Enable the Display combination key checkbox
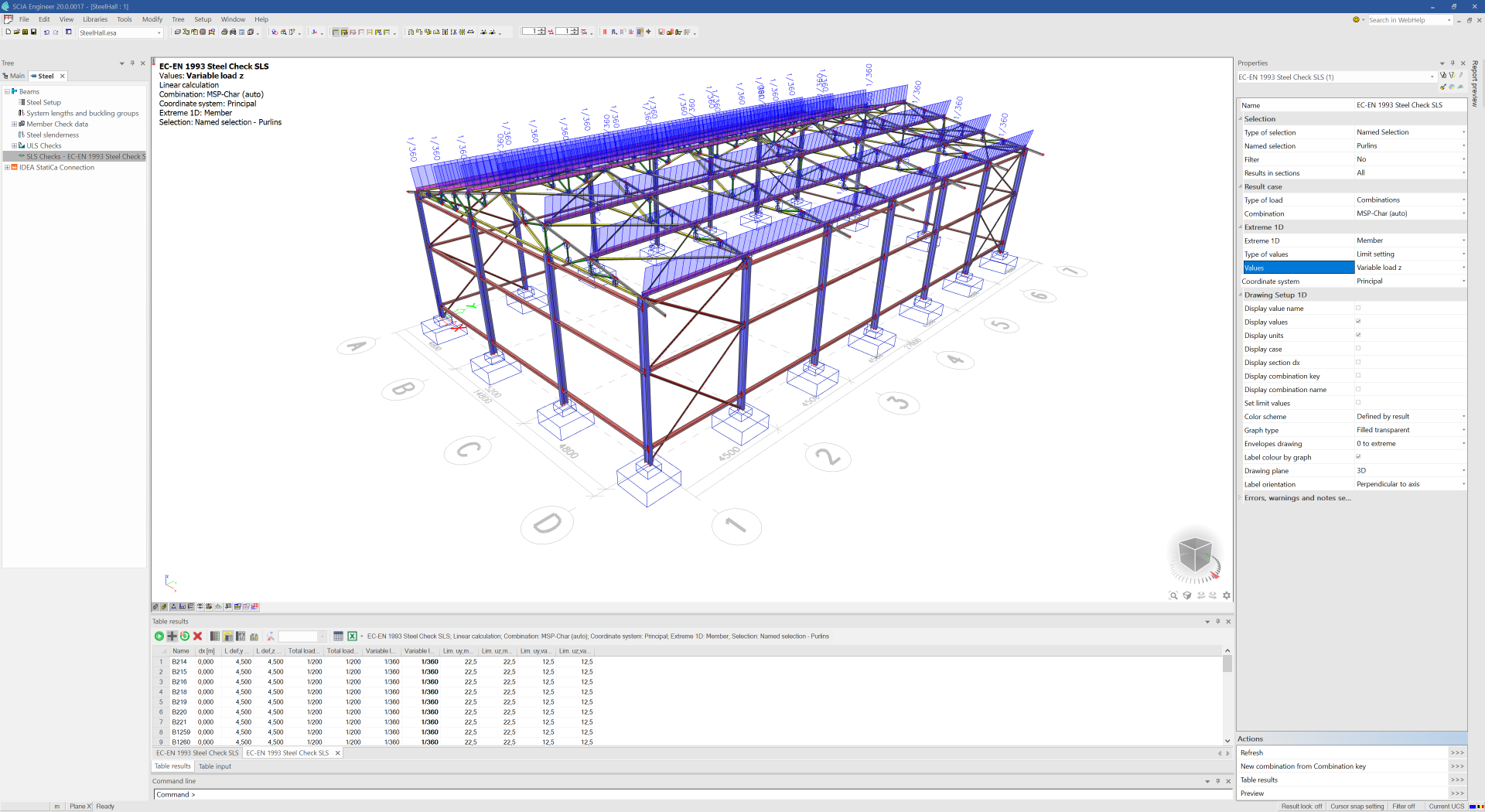Viewport: 1485px width, 812px height. [1359, 377]
